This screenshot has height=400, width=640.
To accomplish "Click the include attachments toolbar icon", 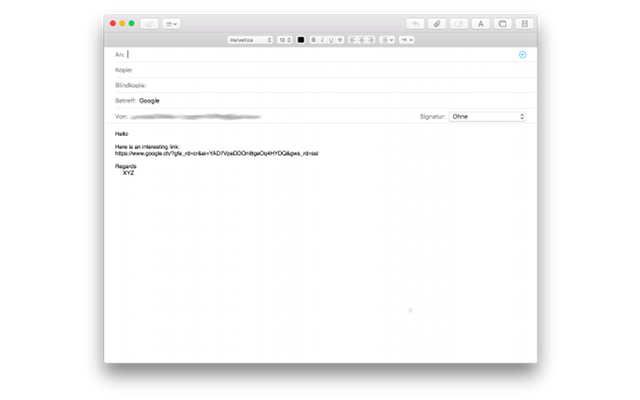I will coord(459,23).
